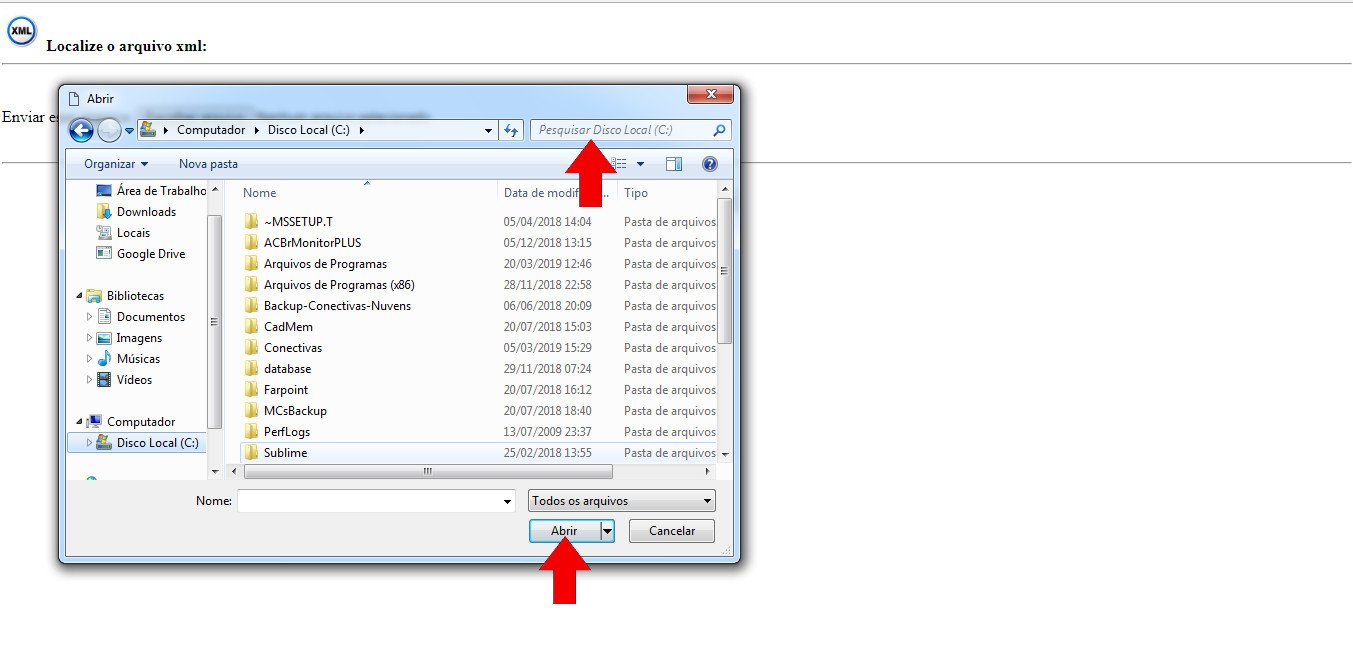Click the help question mark icon

(x=710, y=164)
